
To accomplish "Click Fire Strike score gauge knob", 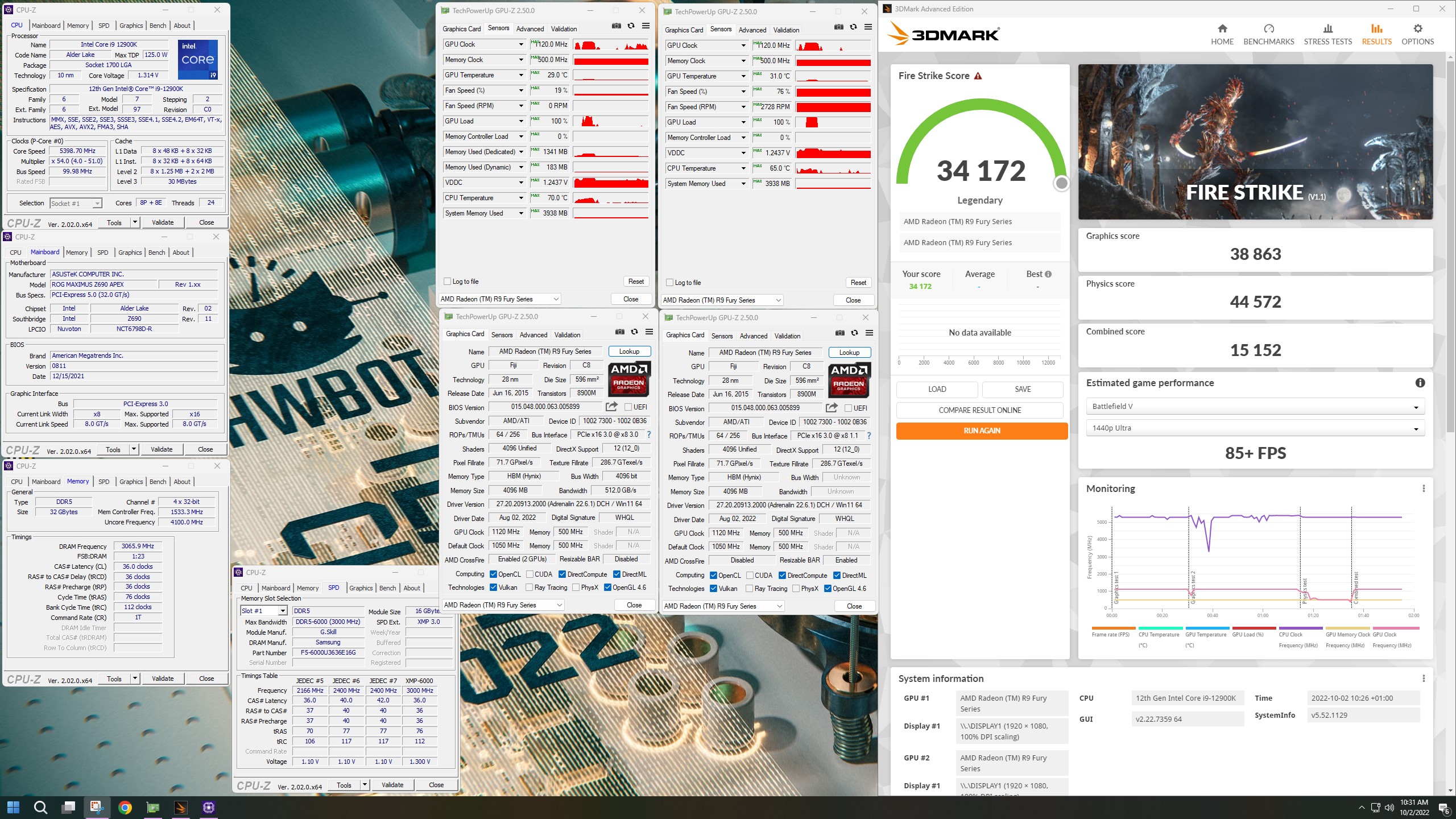I will coord(1061,183).
